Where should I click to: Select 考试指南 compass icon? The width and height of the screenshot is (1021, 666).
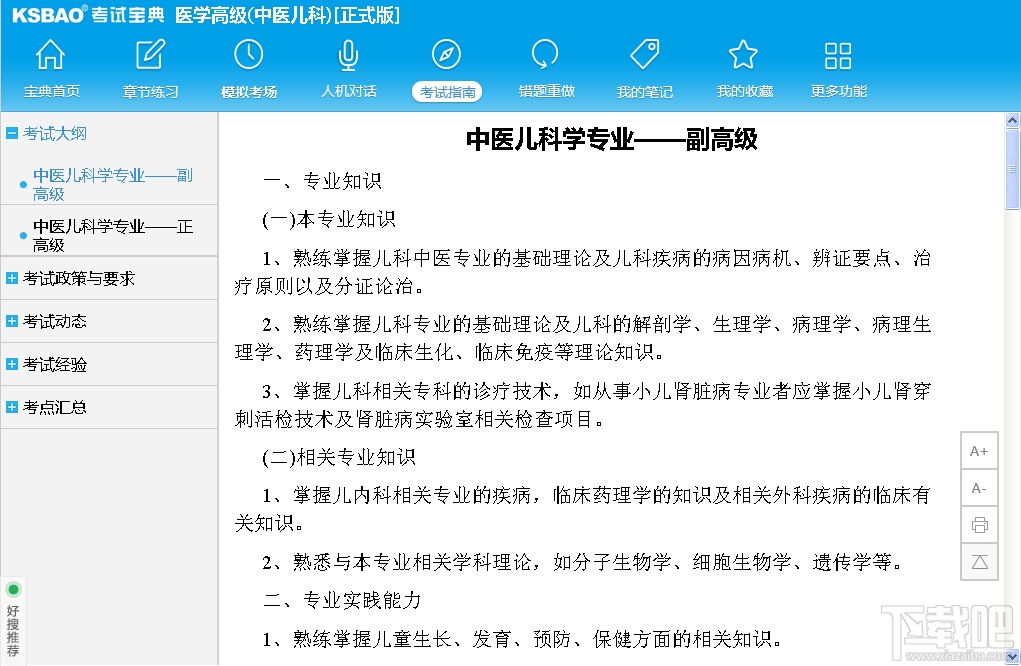[447, 55]
